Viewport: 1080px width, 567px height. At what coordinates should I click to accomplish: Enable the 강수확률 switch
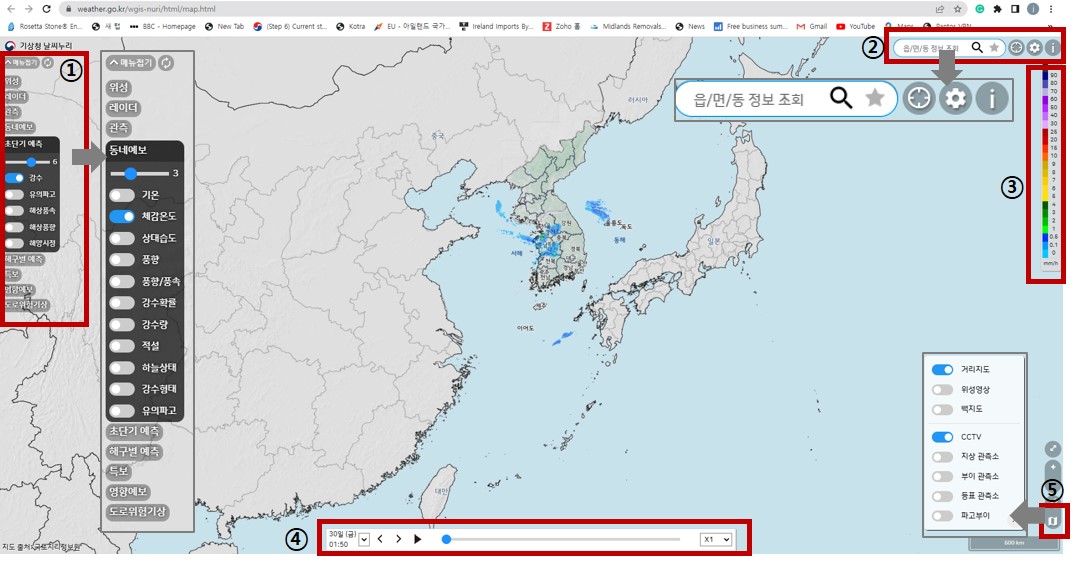122,302
